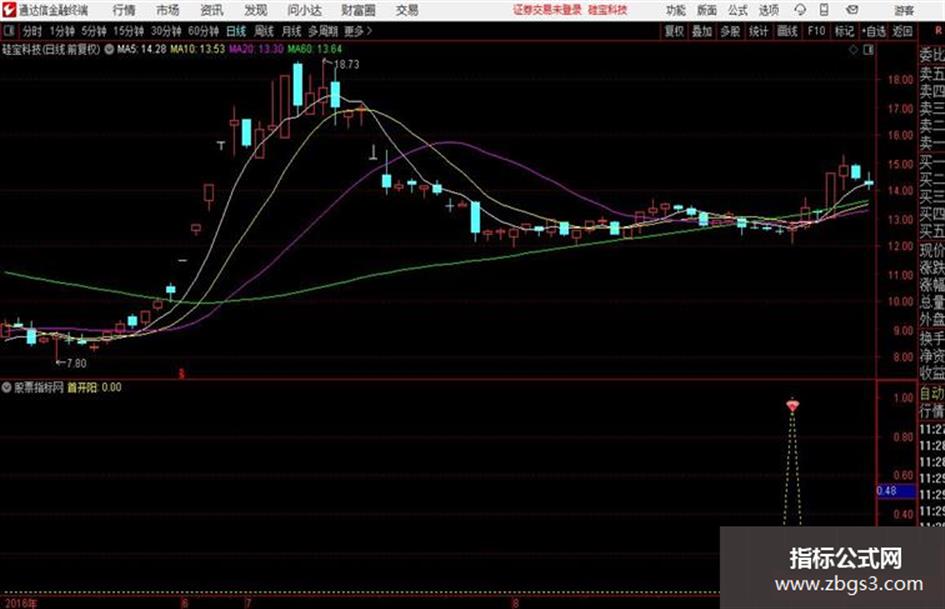
Task: Click the diamond icon at chart top right
Action: pos(853,50)
